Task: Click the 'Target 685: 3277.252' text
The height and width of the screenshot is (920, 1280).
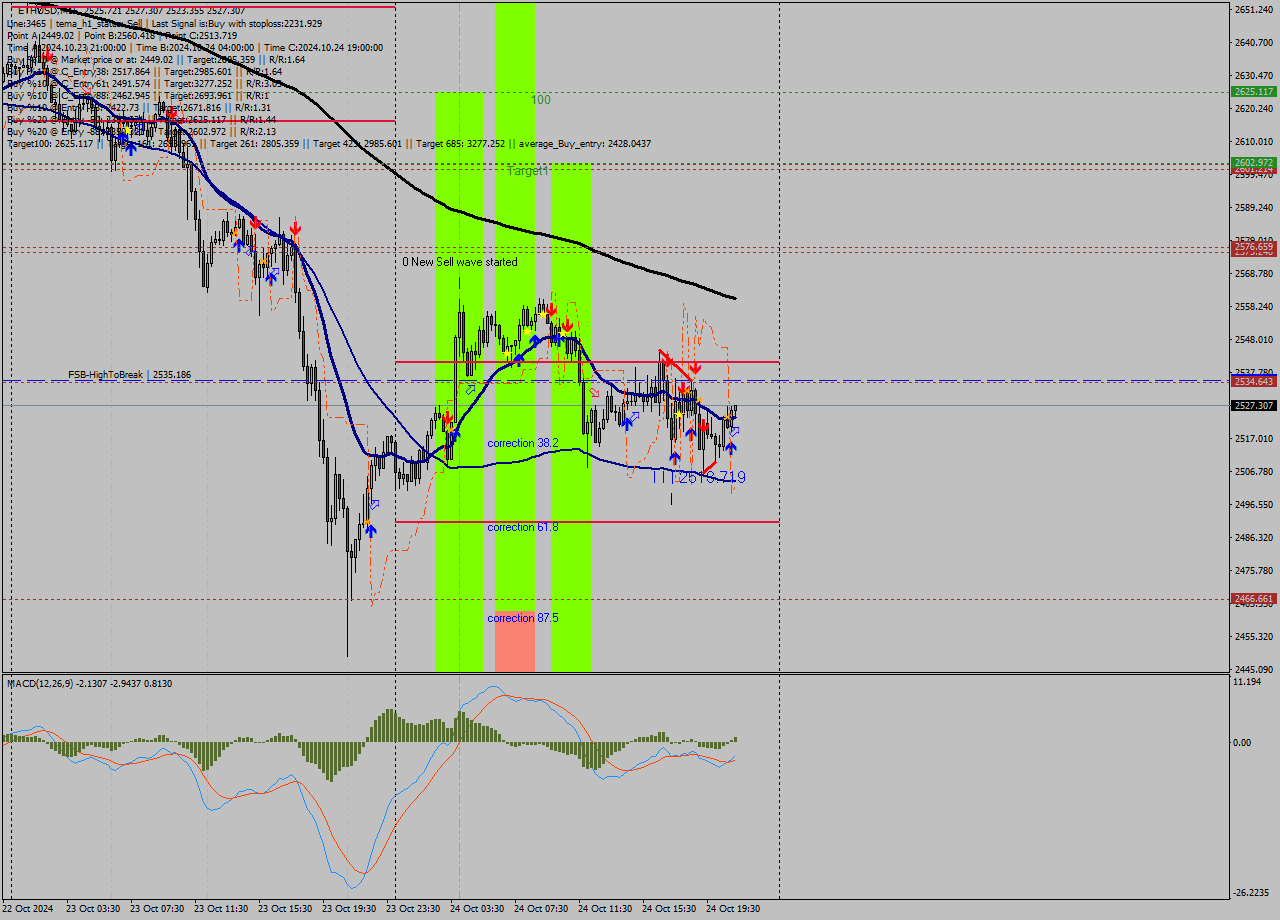Action: (x=462, y=144)
